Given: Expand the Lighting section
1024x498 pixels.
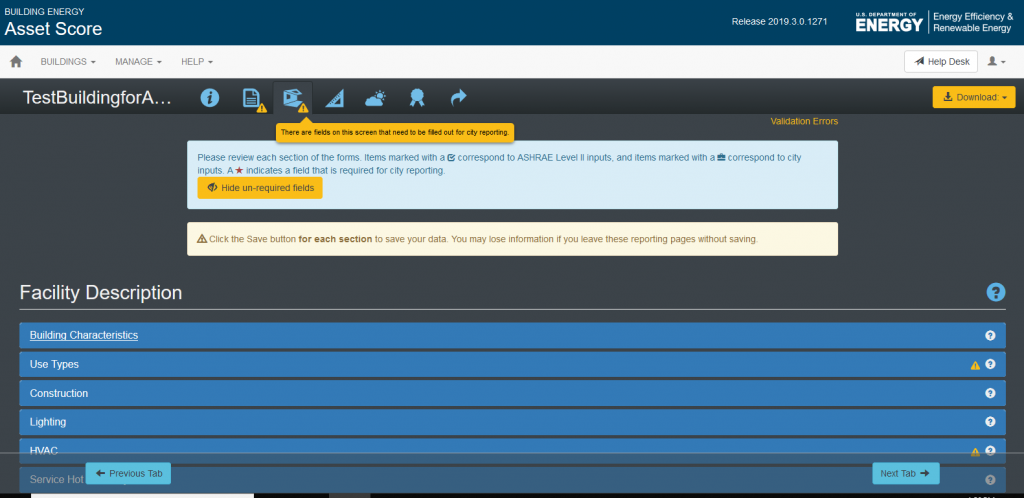Looking at the screenshot, I should (x=512, y=422).
